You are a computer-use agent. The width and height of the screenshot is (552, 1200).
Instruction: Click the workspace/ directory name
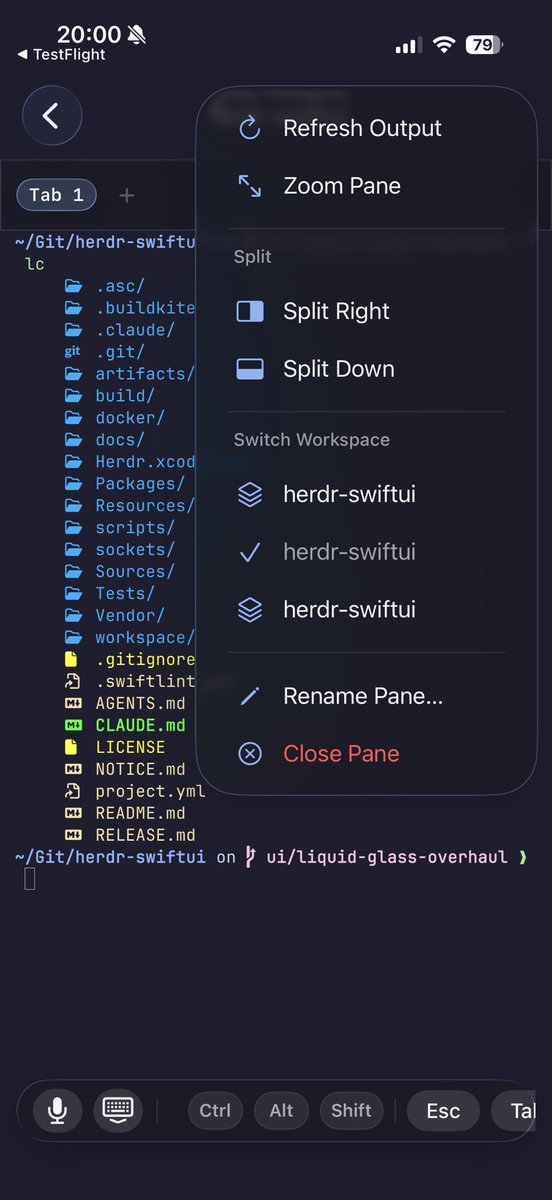[x=145, y=638]
